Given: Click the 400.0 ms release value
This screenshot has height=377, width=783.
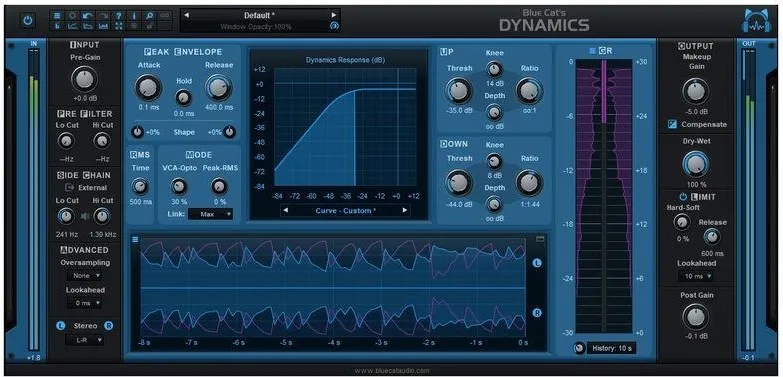Looking at the screenshot, I should (x=219, y=107).
